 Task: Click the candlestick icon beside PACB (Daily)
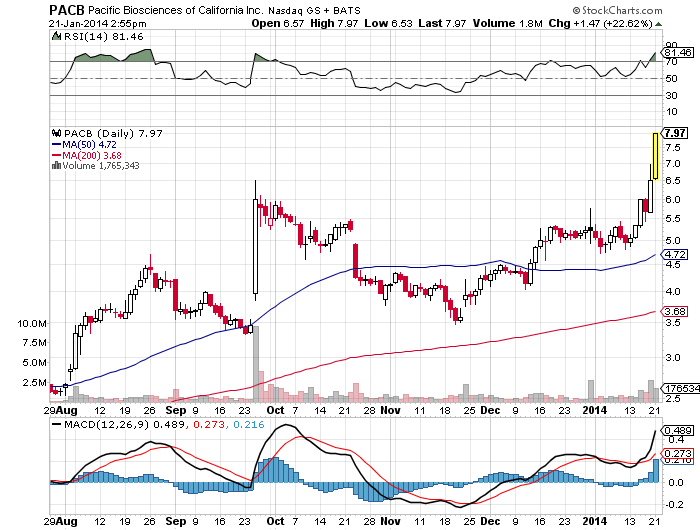pyautogui.click(x=56, y=133)
